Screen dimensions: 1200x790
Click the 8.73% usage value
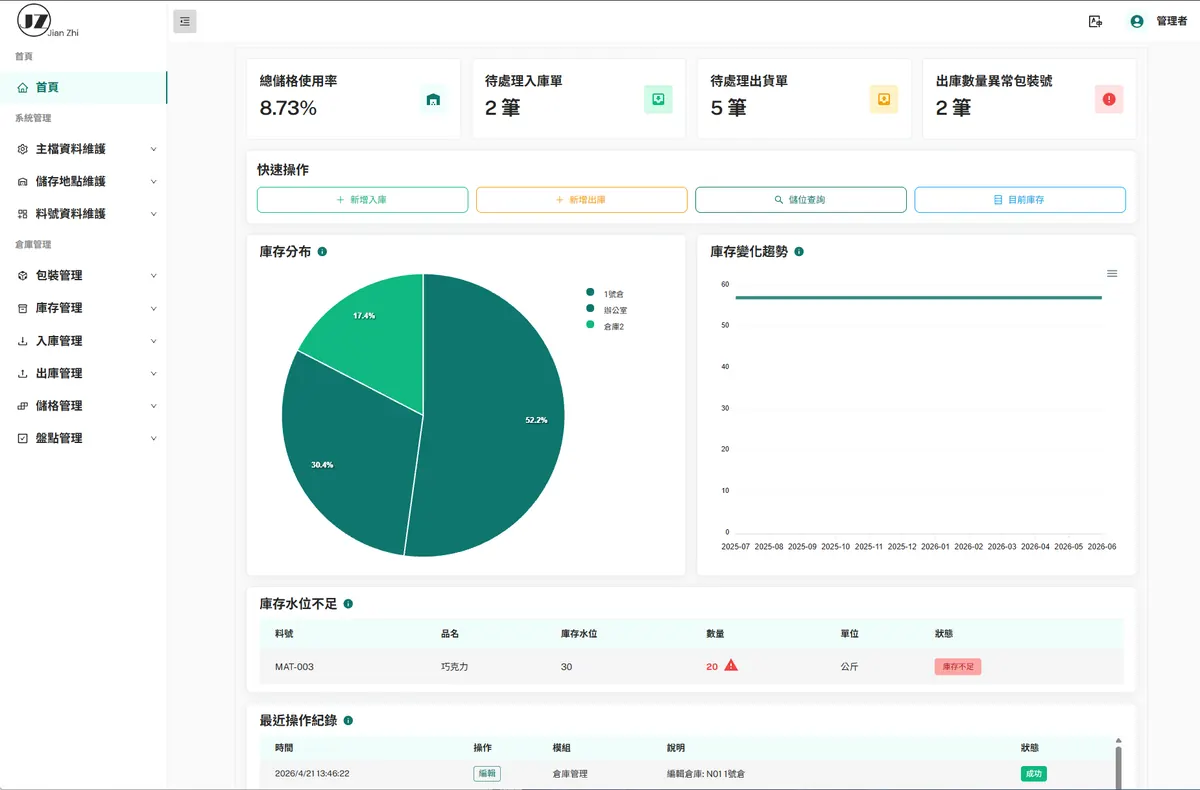[288, 108]
